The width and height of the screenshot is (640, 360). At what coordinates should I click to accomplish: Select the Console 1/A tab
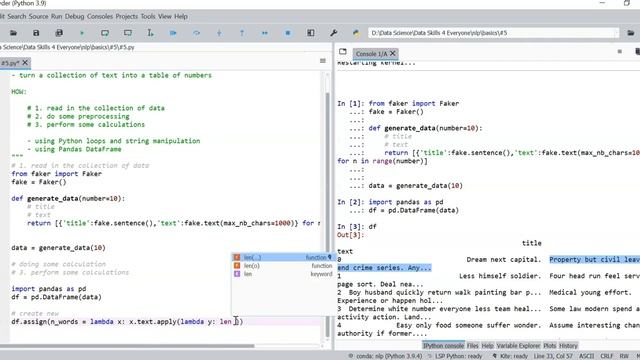(x=371, y=53)
